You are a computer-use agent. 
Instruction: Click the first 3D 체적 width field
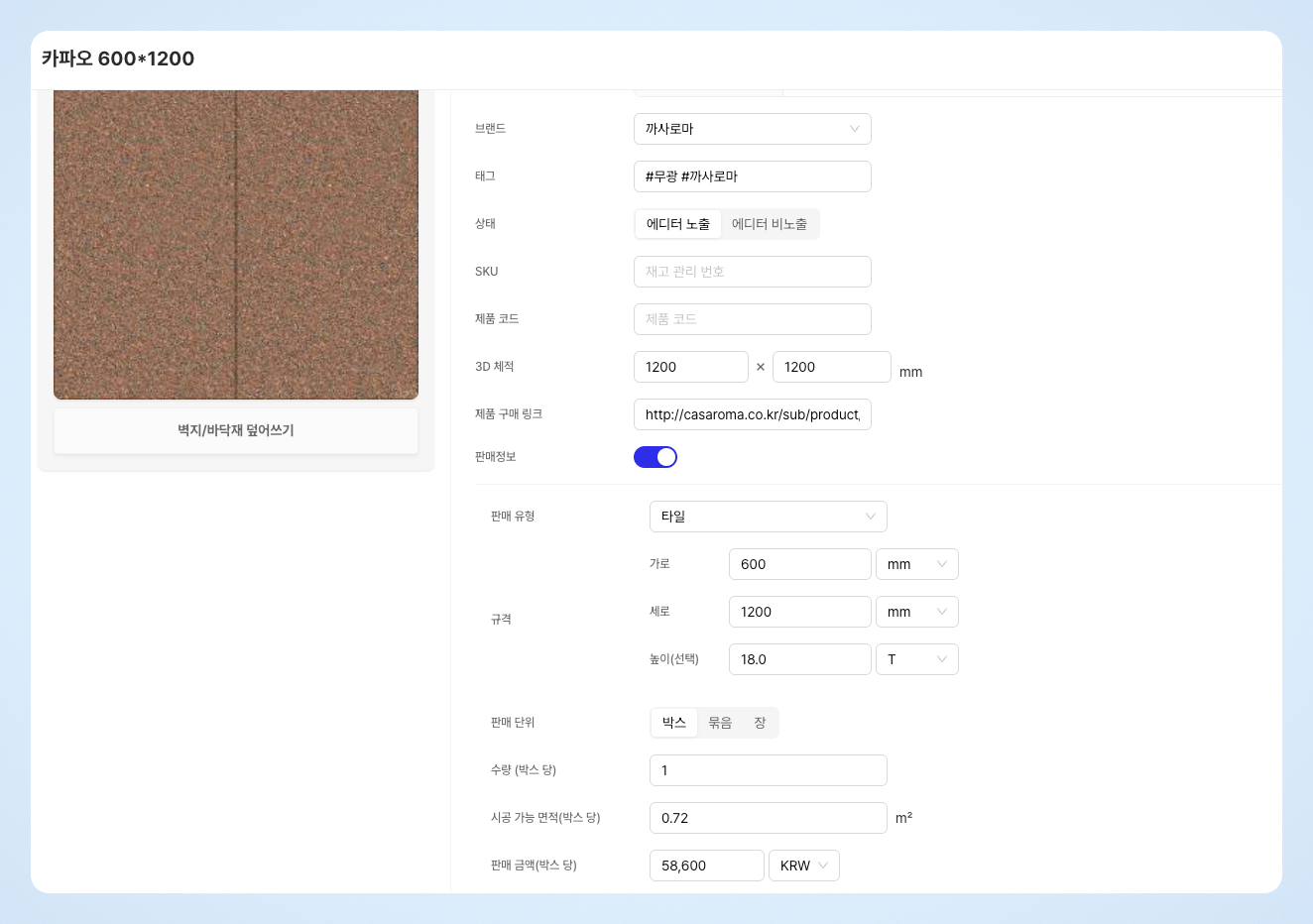pos(690,367)
